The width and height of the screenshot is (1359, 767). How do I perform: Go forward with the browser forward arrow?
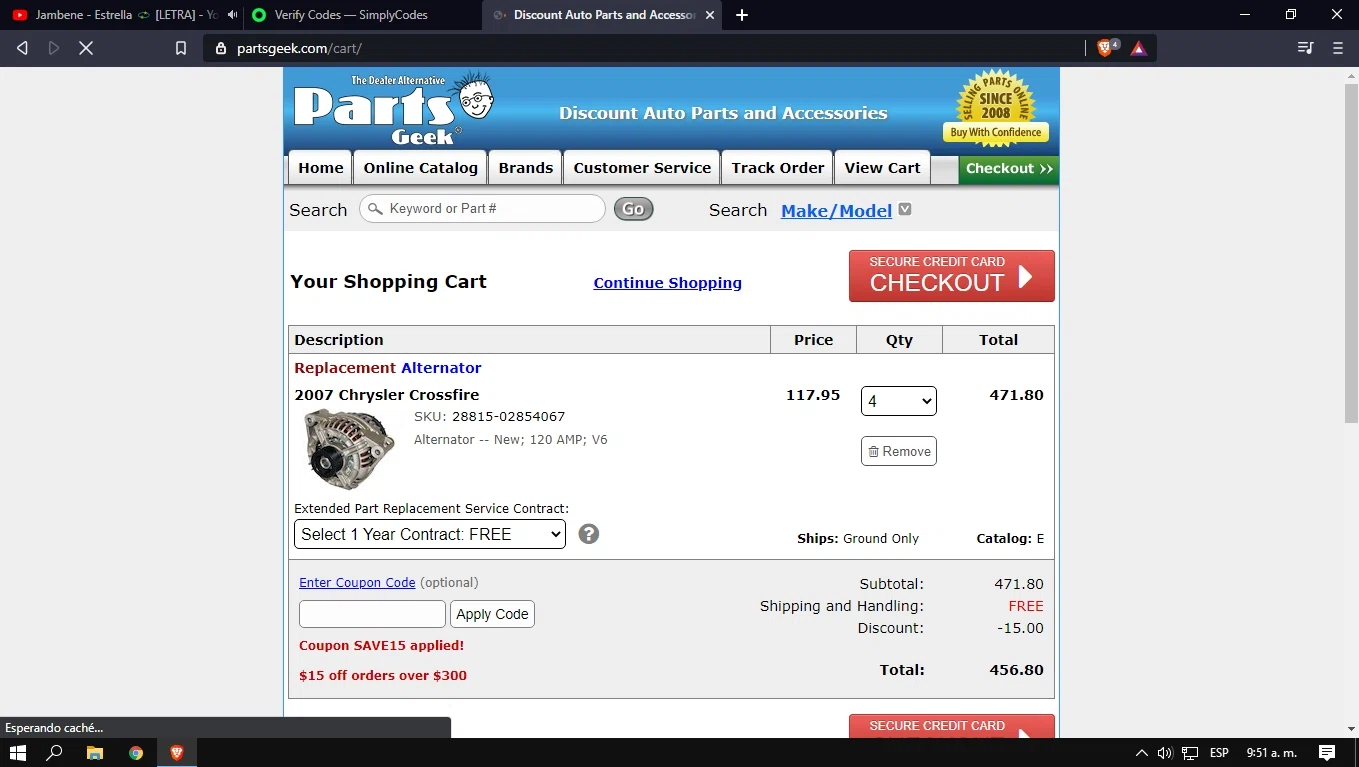[x=54, y=48]
